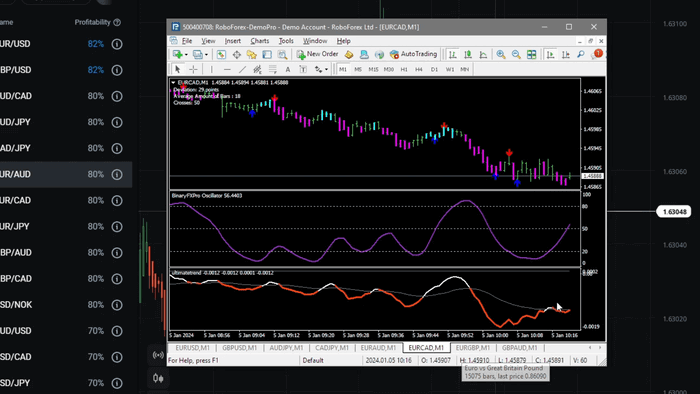Select the Fibonacci retracement tool
This screenshot has width=700, height=394.
(x=272, y=69)
